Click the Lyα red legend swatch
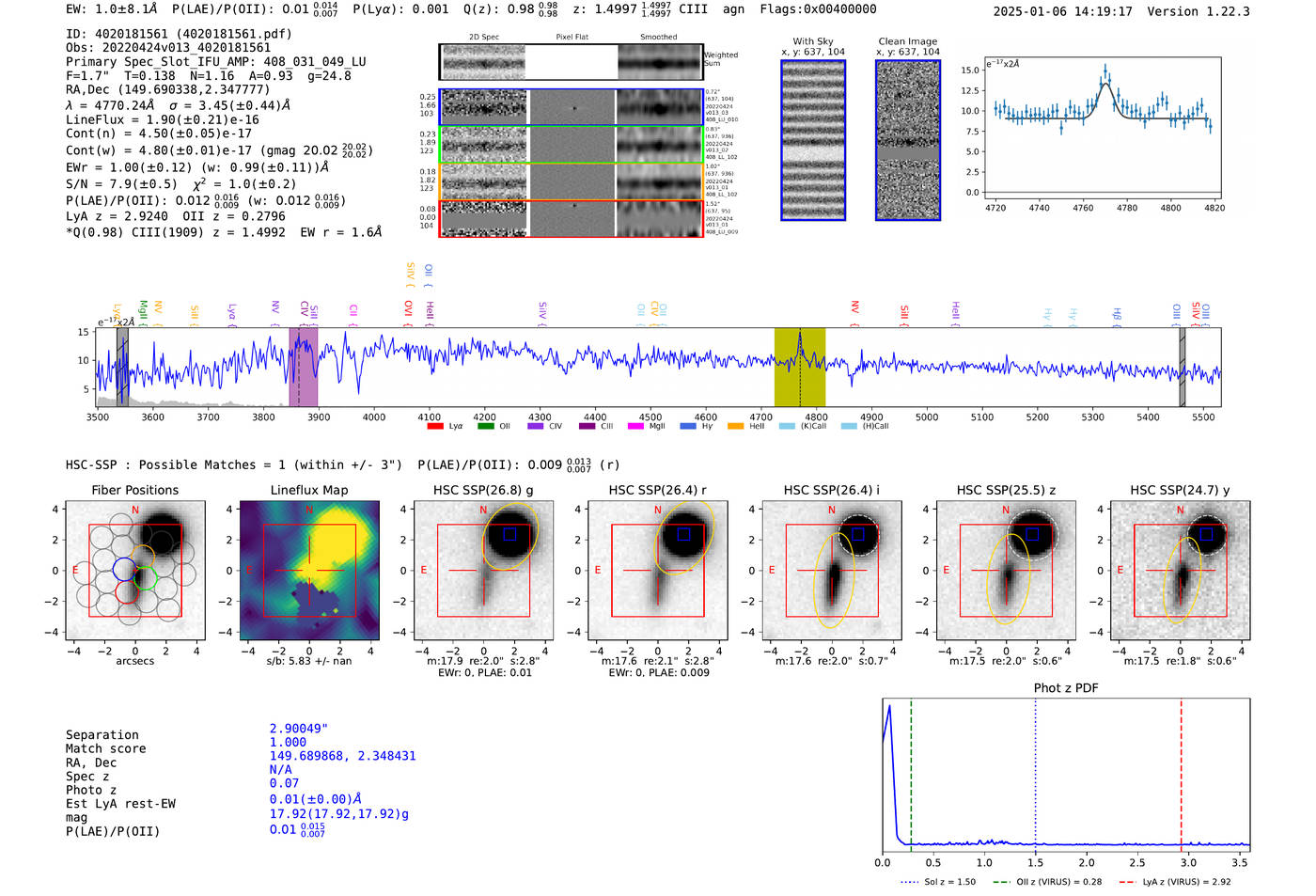Screen dimensions: 1316x896 434,426
